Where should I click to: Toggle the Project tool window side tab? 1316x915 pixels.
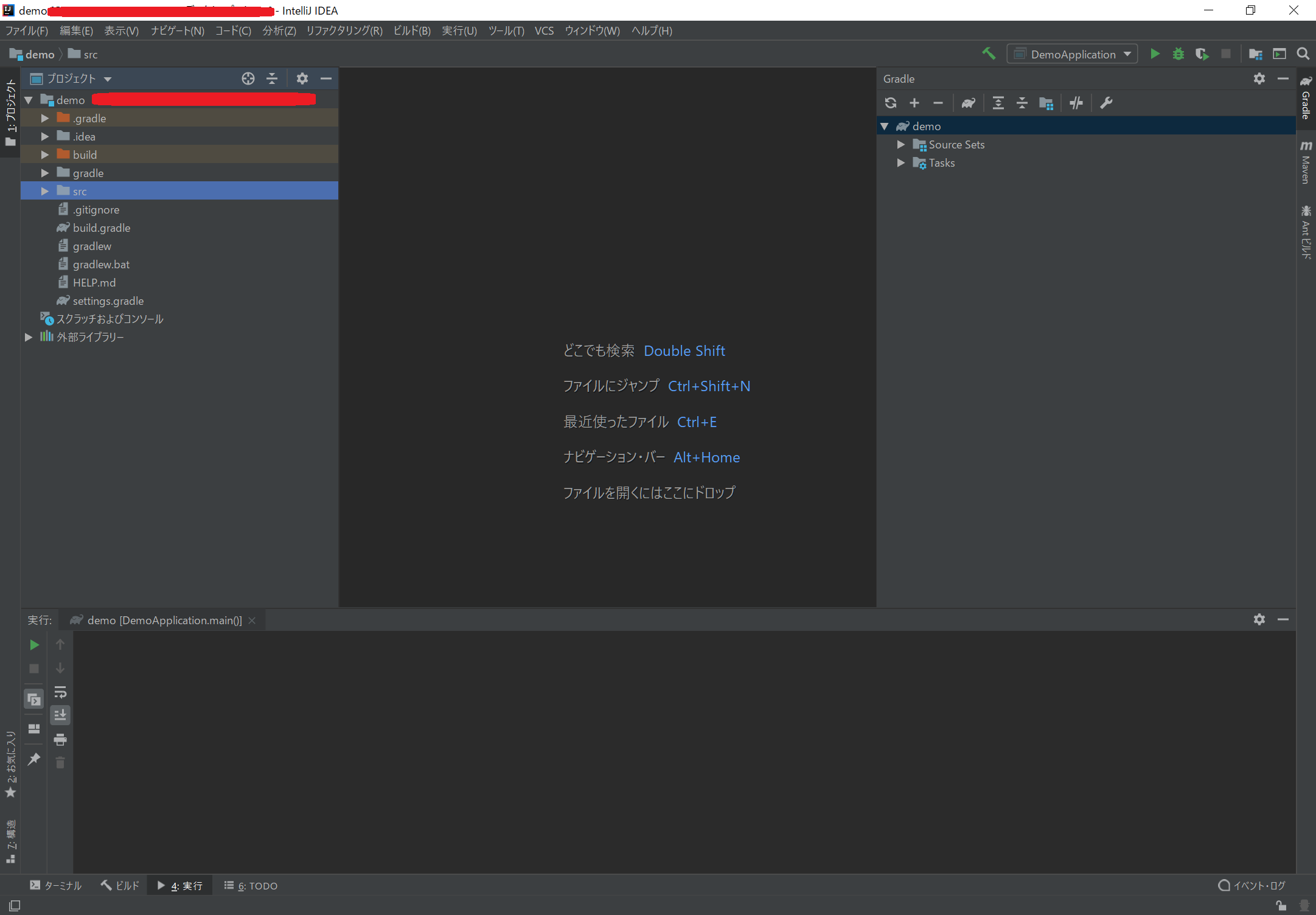pos(10,112)
